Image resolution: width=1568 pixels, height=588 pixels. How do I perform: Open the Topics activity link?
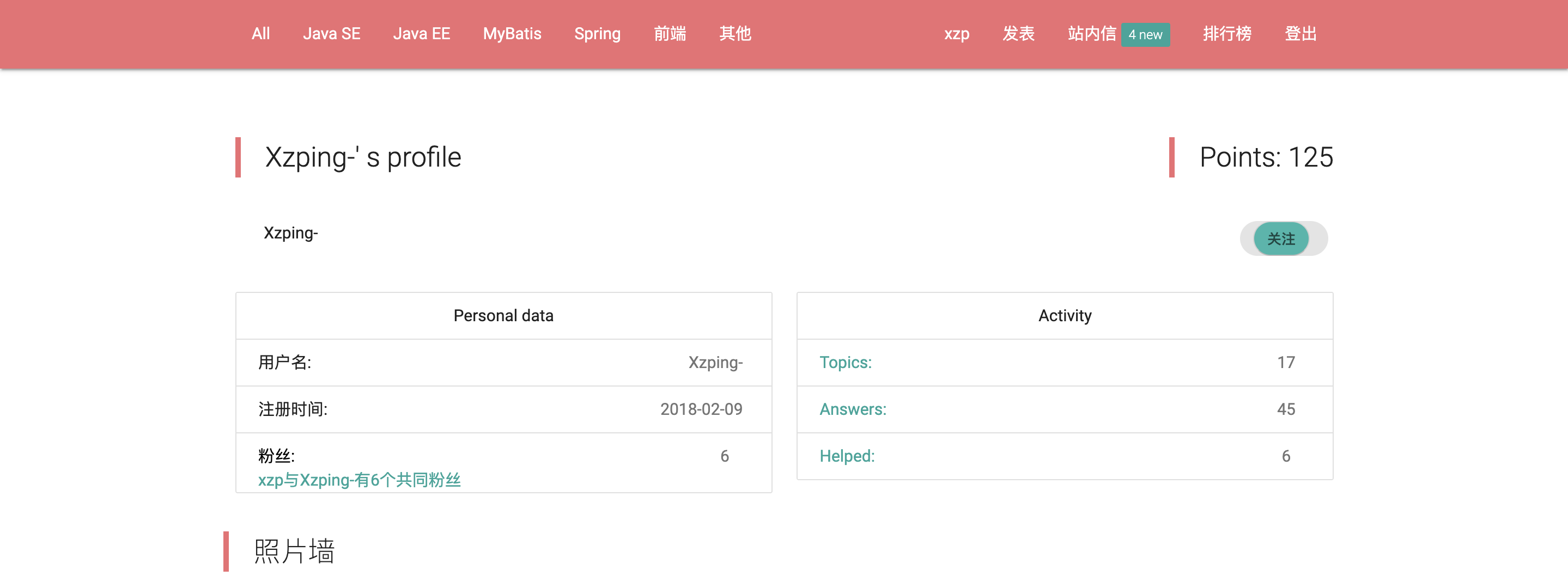tap(846, 363)
